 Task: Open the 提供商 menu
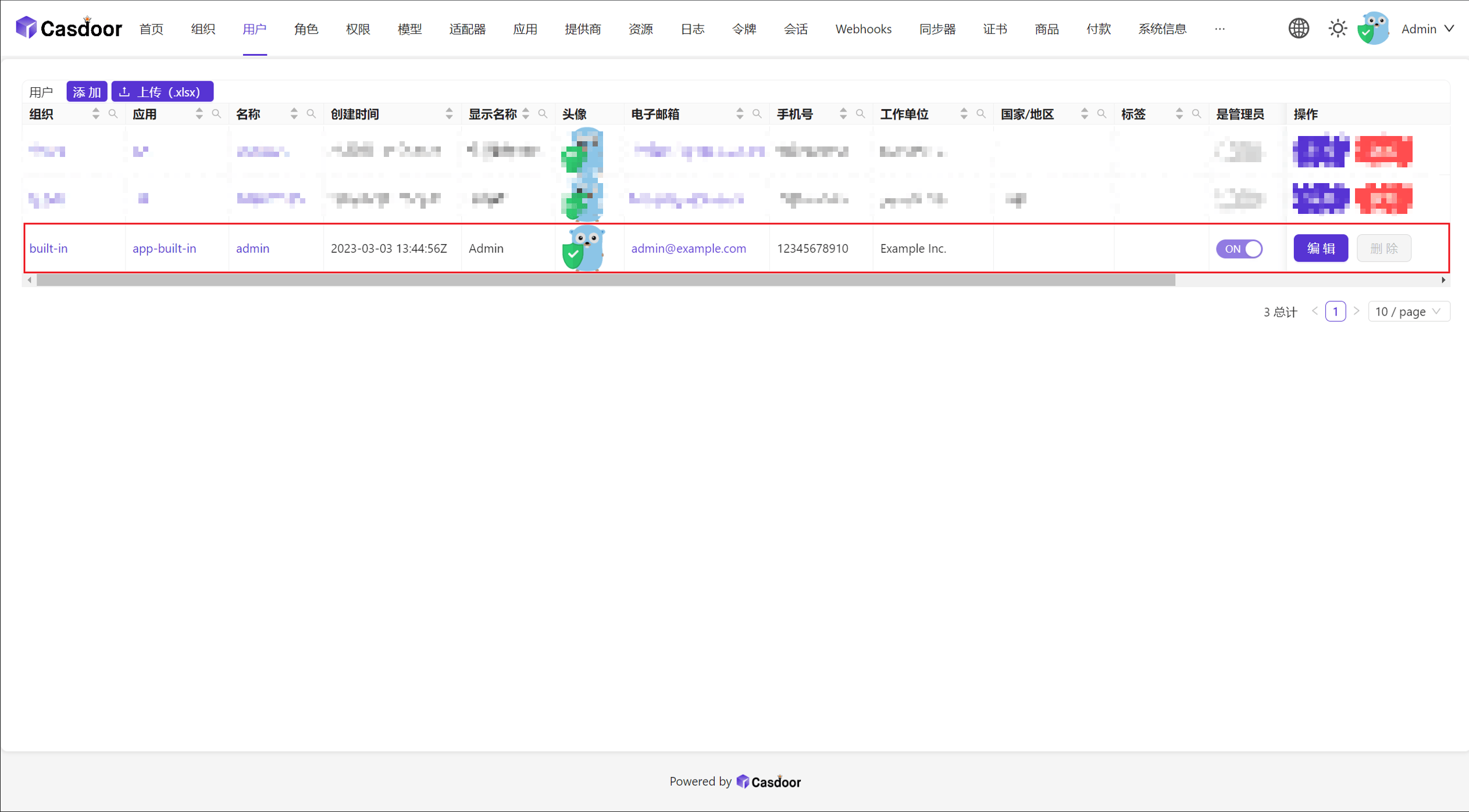coord(583,28)
